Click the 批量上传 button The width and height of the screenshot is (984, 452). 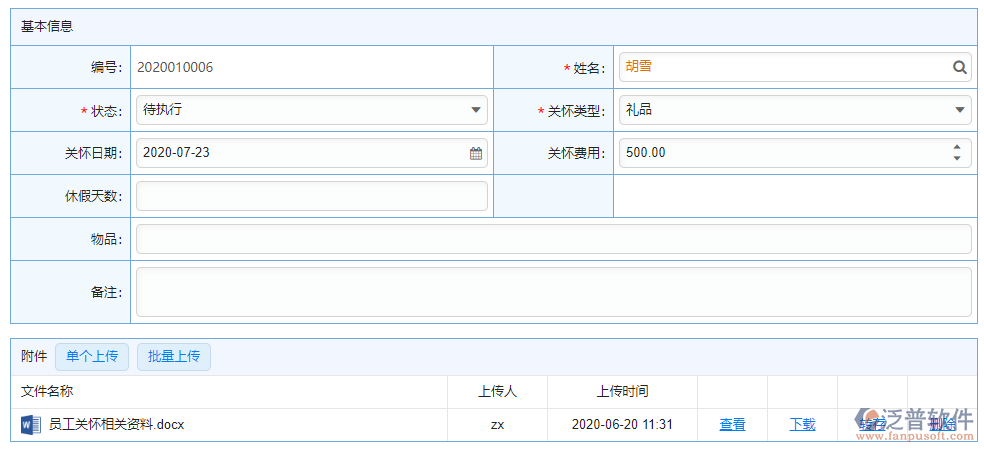pos(174,357)
